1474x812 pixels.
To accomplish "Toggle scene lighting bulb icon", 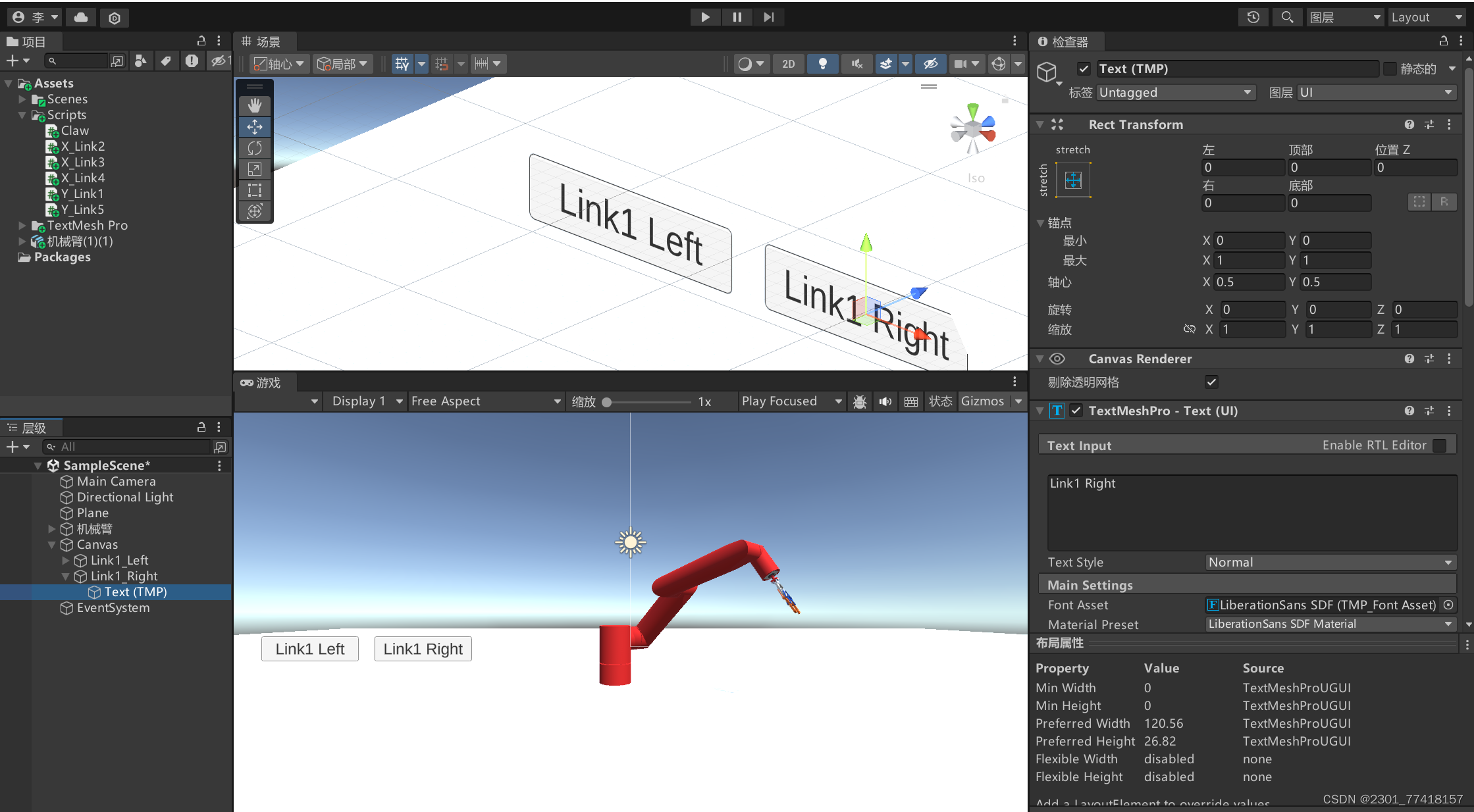I will pyautogui.click(x=822, y=64).
